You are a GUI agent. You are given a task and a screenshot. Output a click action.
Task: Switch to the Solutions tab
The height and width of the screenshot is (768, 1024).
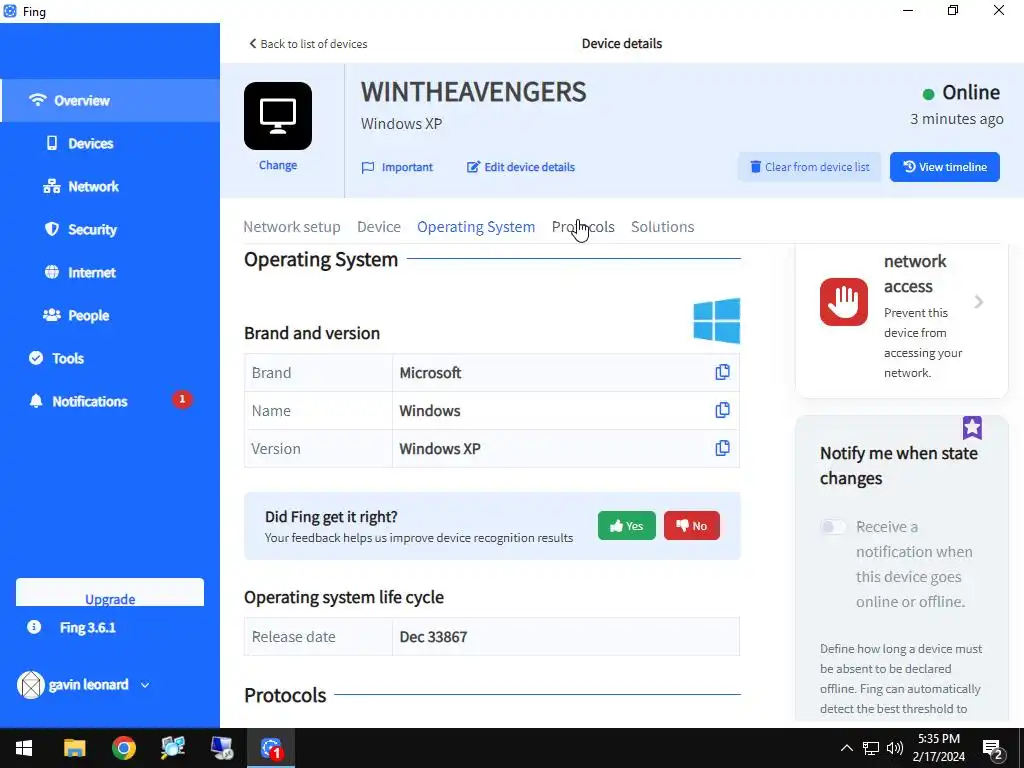(x=662, y=227)
